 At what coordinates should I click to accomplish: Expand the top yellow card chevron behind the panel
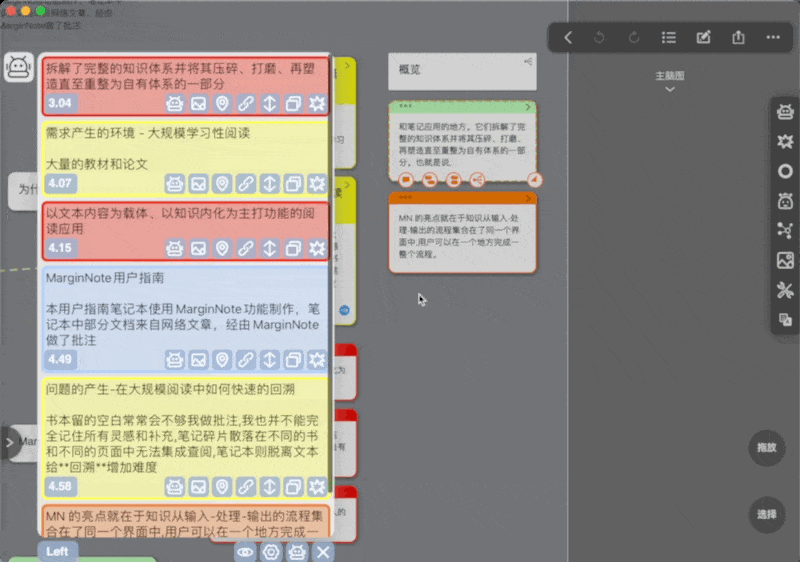pos(347,65)
